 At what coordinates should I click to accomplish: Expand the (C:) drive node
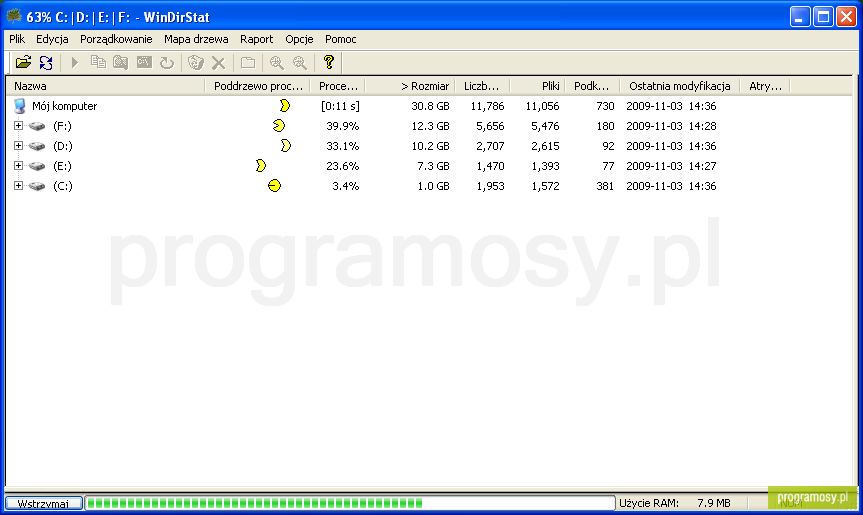tap(18, 186)
